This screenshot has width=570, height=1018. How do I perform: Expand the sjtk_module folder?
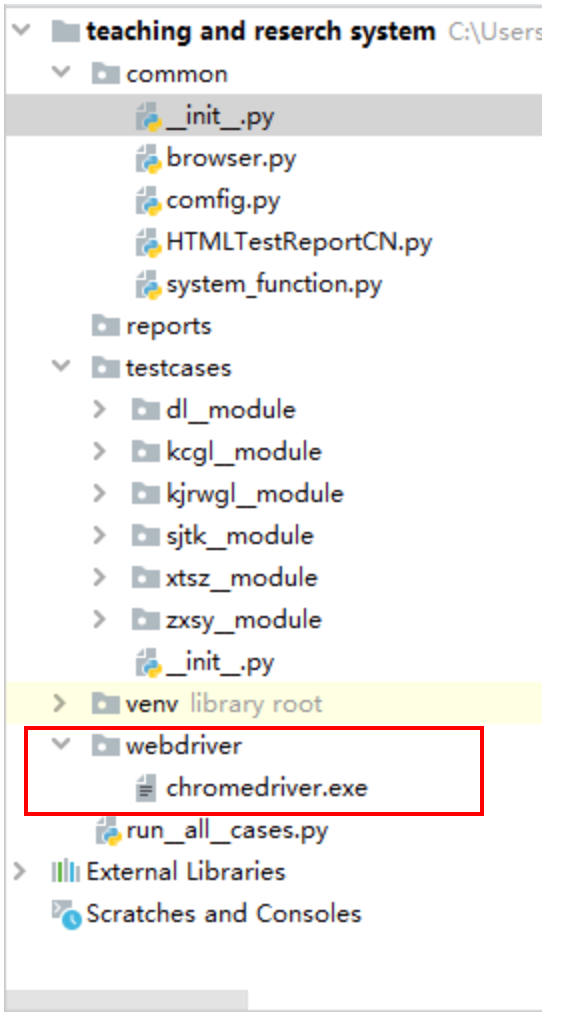pos(99,535)
